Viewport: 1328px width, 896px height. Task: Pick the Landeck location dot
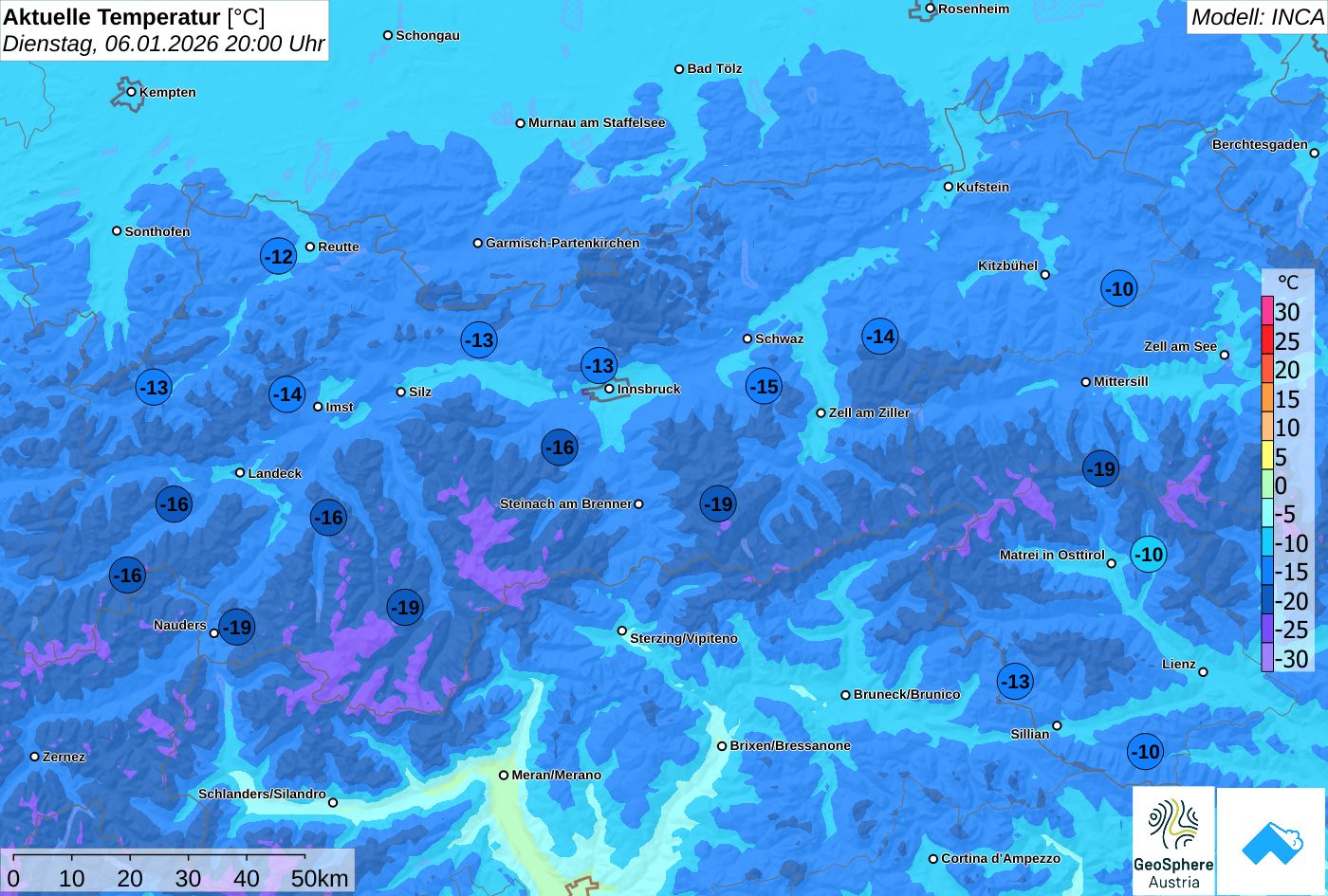[x=240, y=473]
